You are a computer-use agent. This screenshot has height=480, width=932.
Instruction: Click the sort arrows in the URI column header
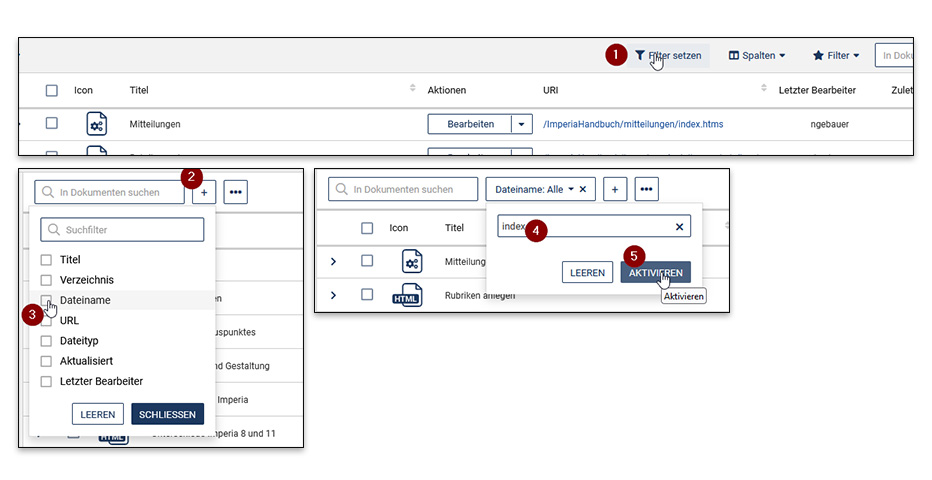point(765,90)
